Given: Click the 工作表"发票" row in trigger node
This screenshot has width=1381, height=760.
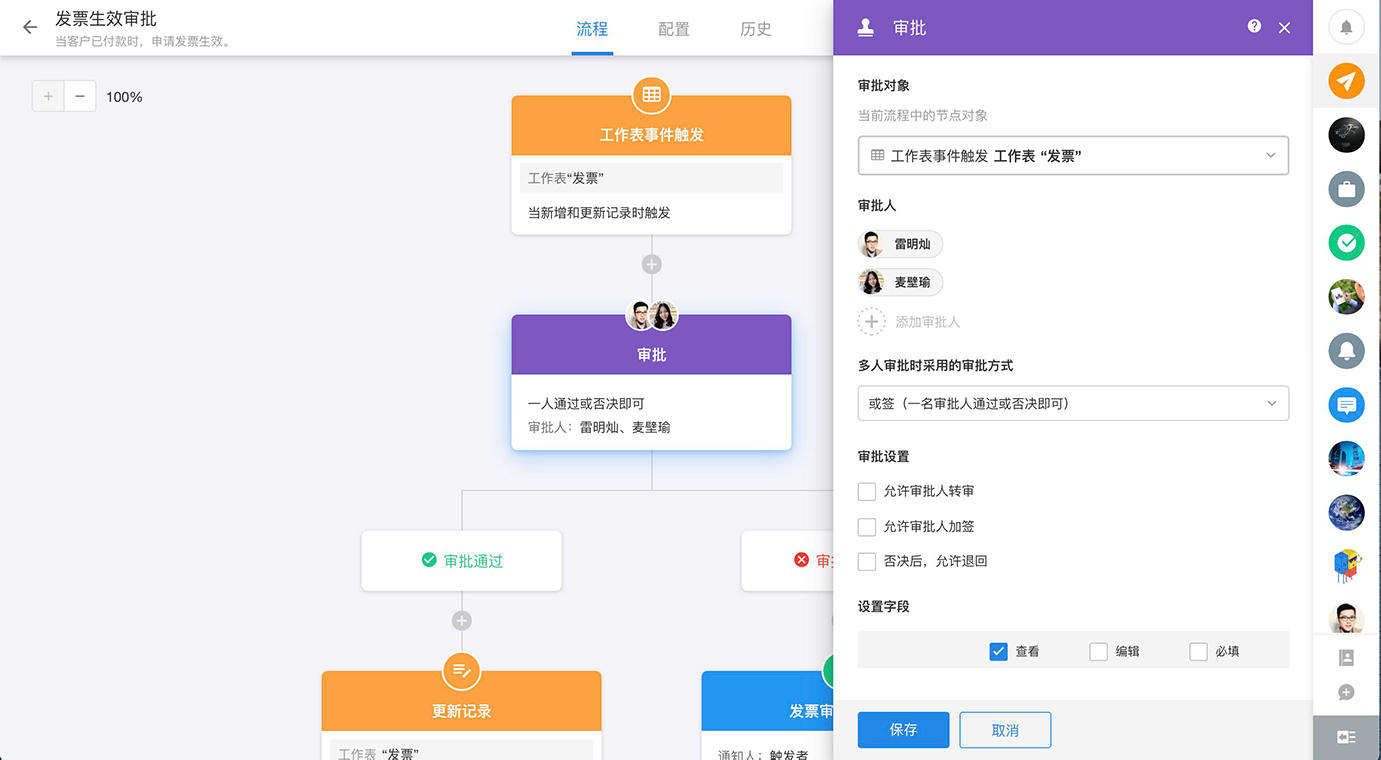Looking at the screenshot, I should pyautogui.click(x=651, y=178).
